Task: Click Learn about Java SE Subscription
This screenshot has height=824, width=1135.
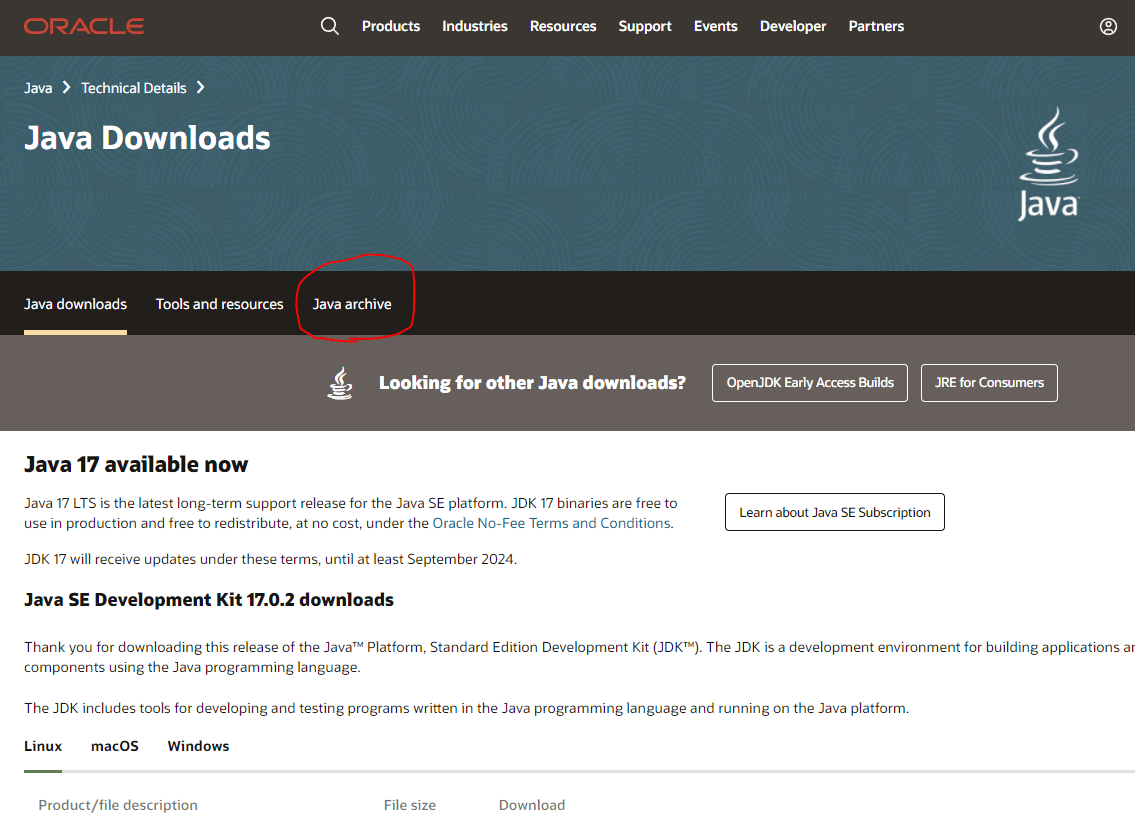Action: click(x=835, y=512)
